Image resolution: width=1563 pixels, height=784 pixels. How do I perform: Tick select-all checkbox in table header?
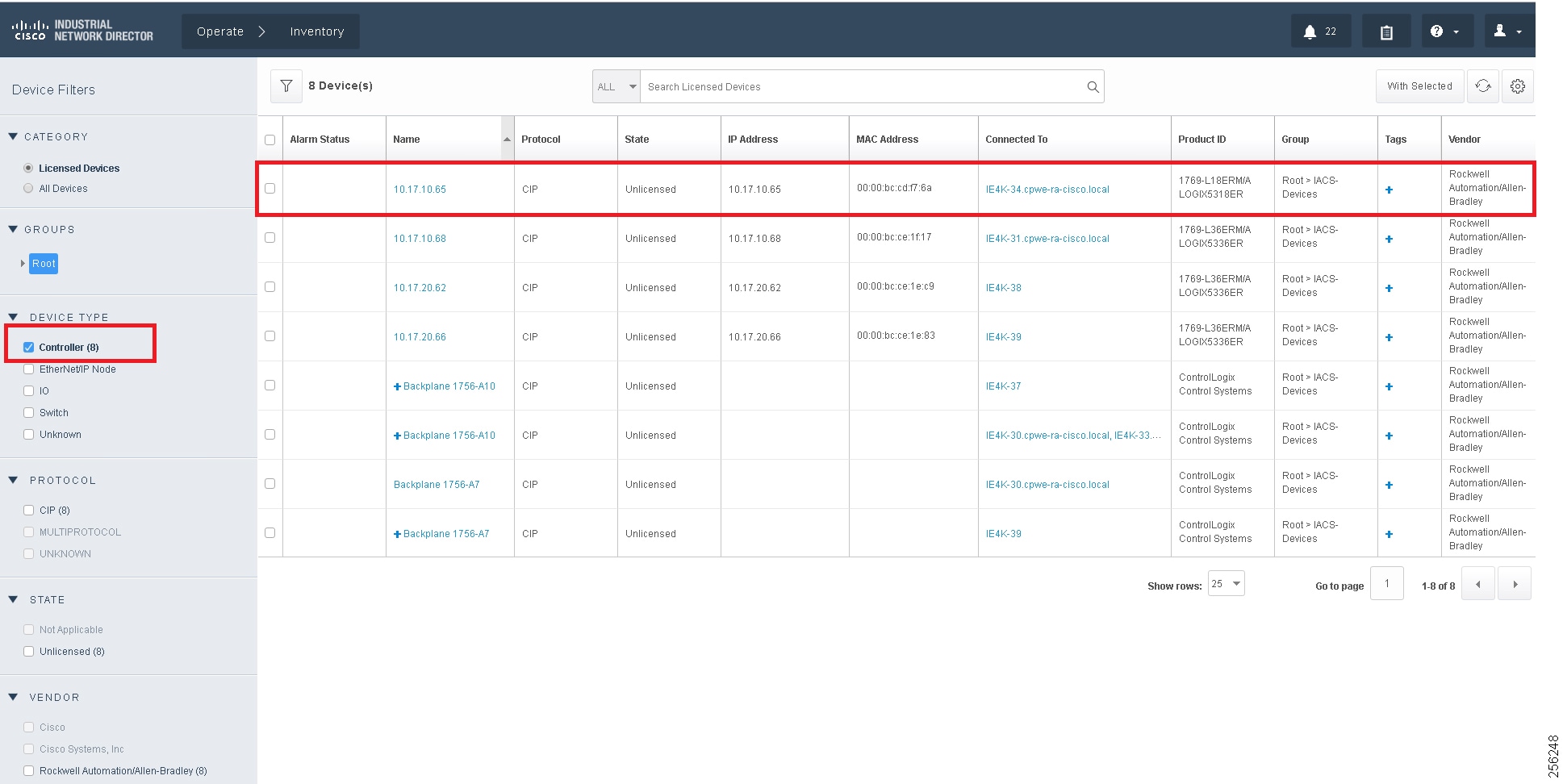pyautogui.click(x=270, y=140)
